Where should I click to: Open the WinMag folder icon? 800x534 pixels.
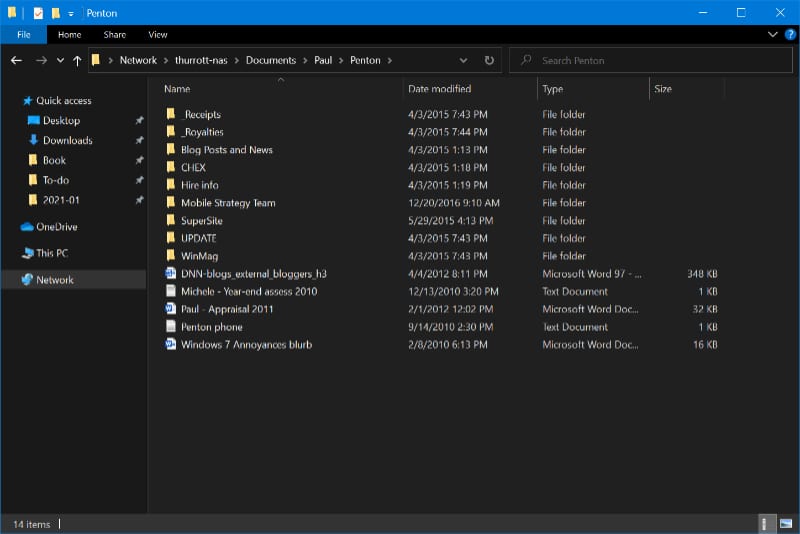[x=171, y=256]
